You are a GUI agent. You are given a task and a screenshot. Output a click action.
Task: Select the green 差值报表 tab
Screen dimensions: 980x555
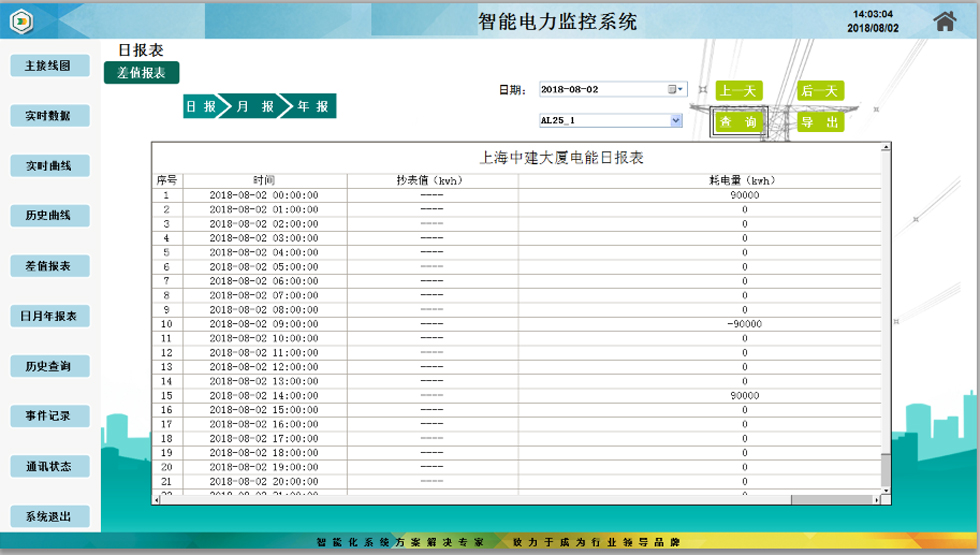[141, 72]
